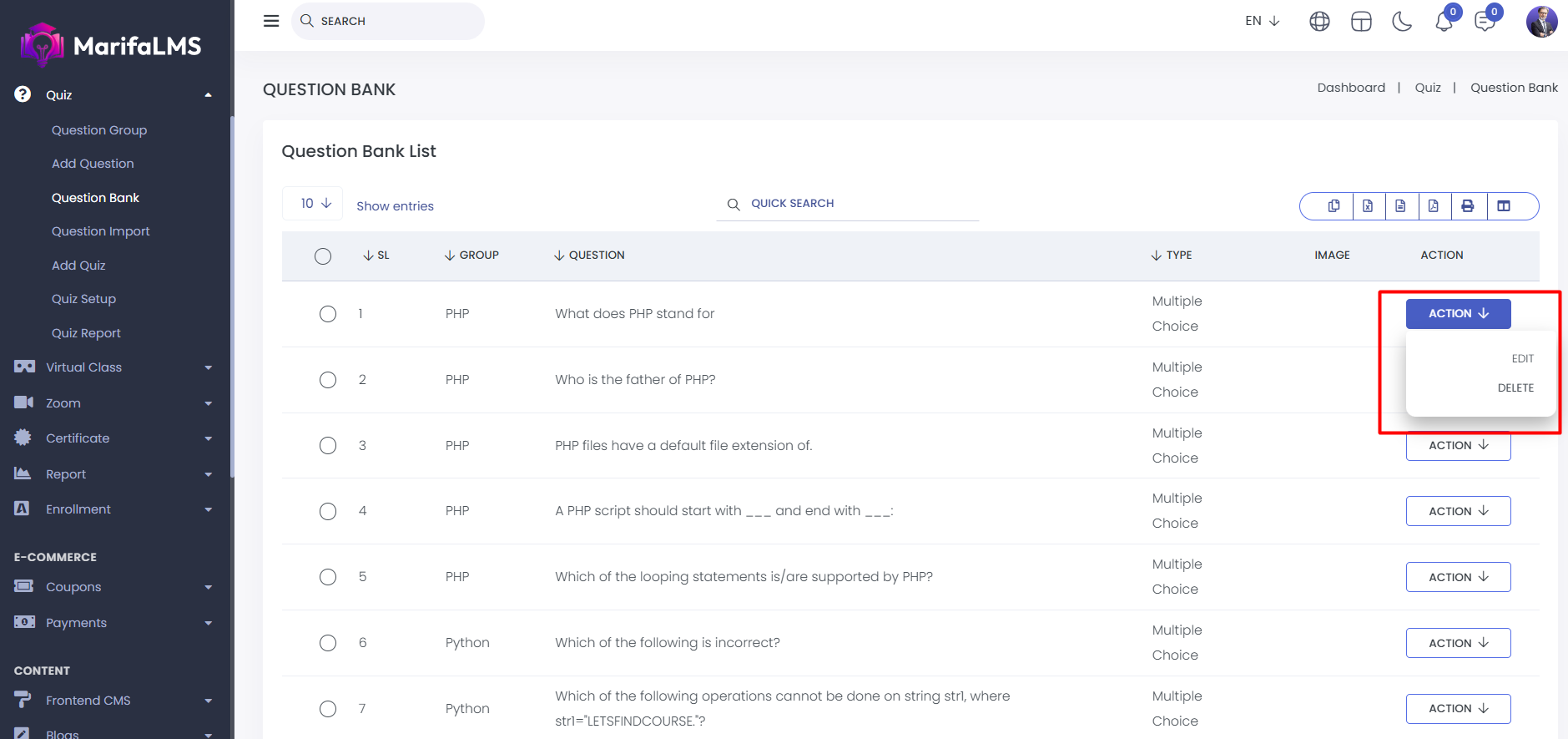
Task: Select the row for question 1
Action: tap(328, 314)
